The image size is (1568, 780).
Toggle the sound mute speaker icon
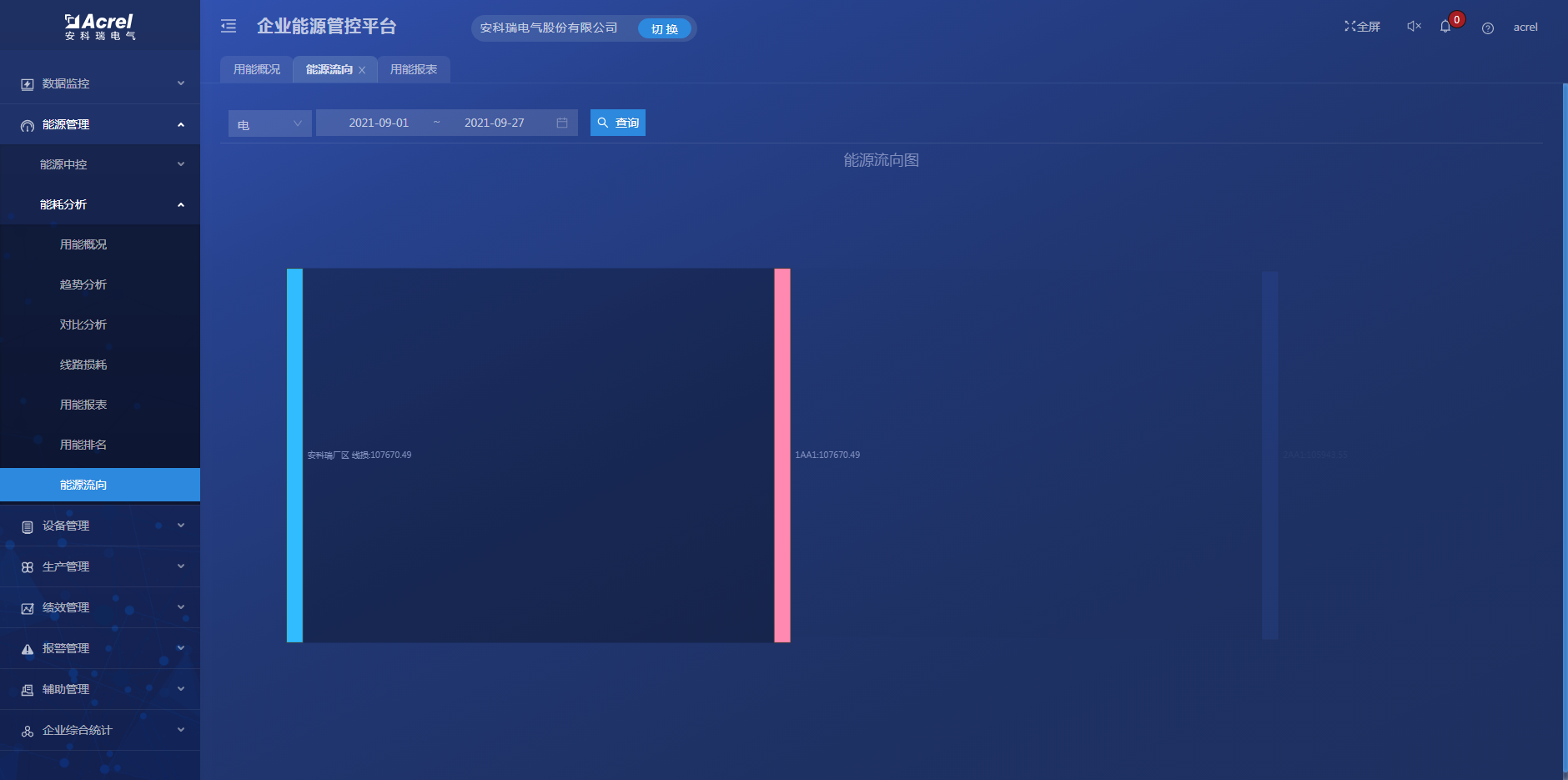tap(1414, 27)
